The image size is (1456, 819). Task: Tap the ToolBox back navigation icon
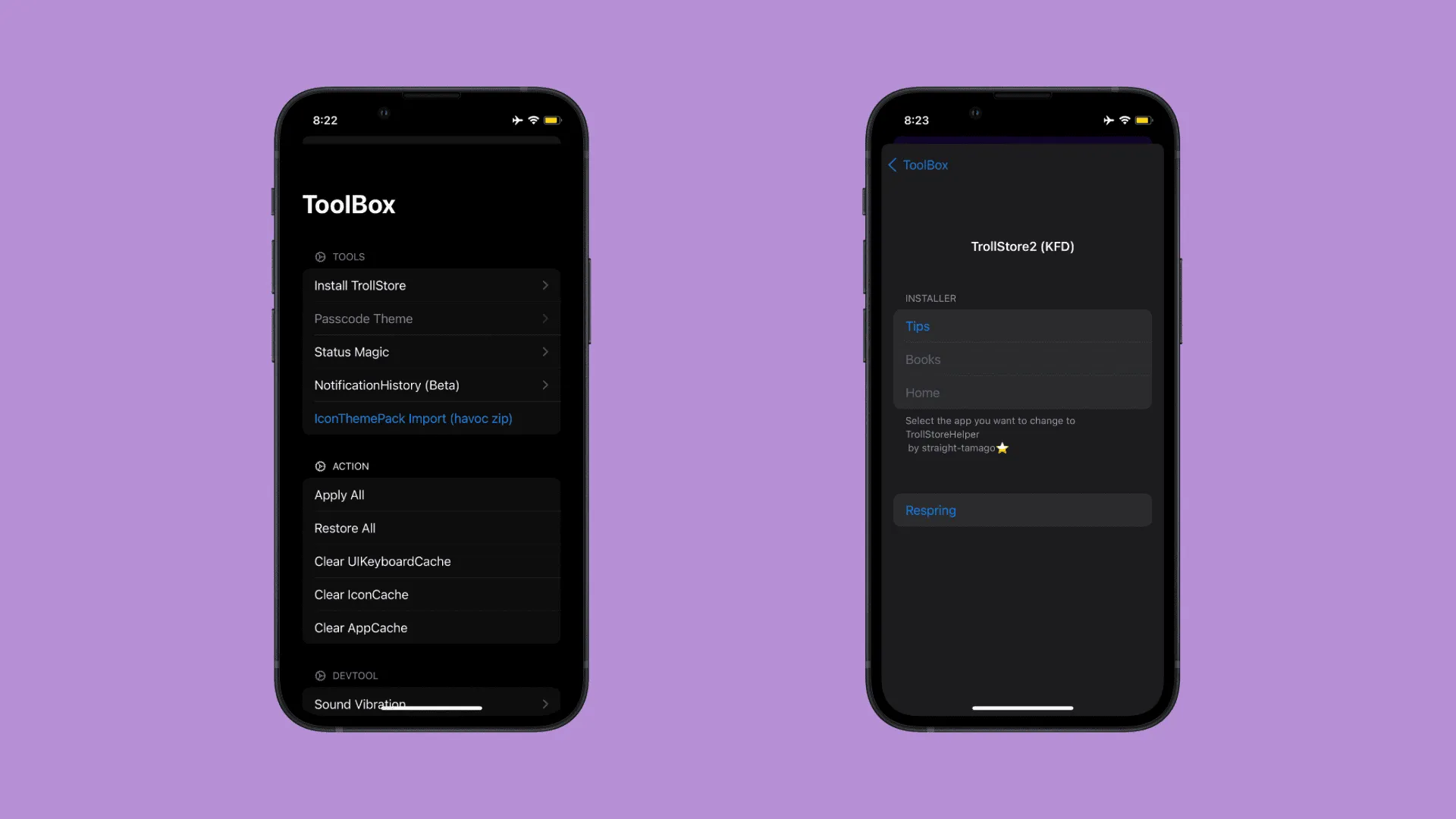pyautogui.click(x=893, y=164)
